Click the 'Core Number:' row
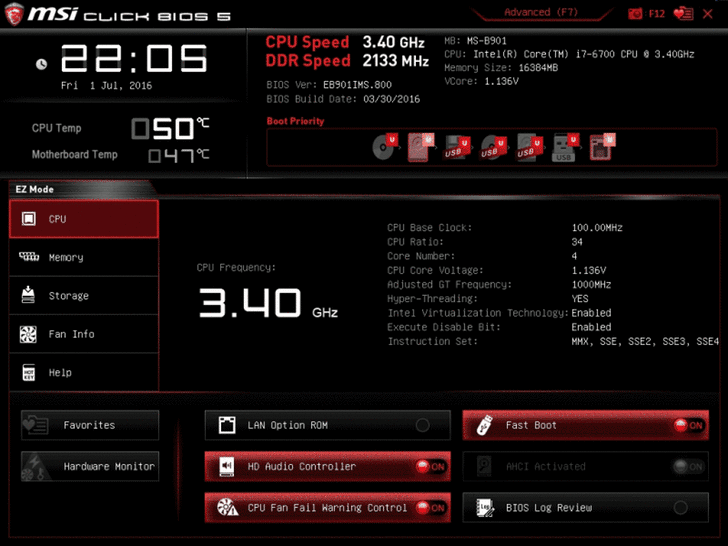Image resolution: width=728 pixels, height=546 pixels. pyautogui.click(x=482, y=256)
